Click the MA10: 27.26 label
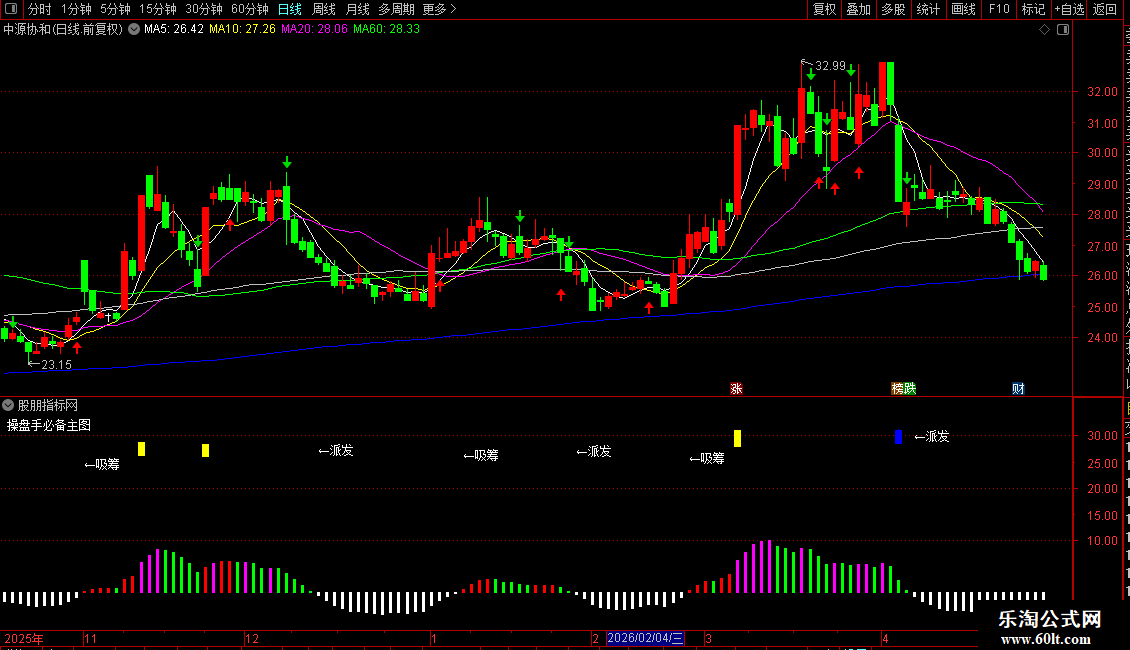The image size is (1130, 650). click(x=242, y=29)
